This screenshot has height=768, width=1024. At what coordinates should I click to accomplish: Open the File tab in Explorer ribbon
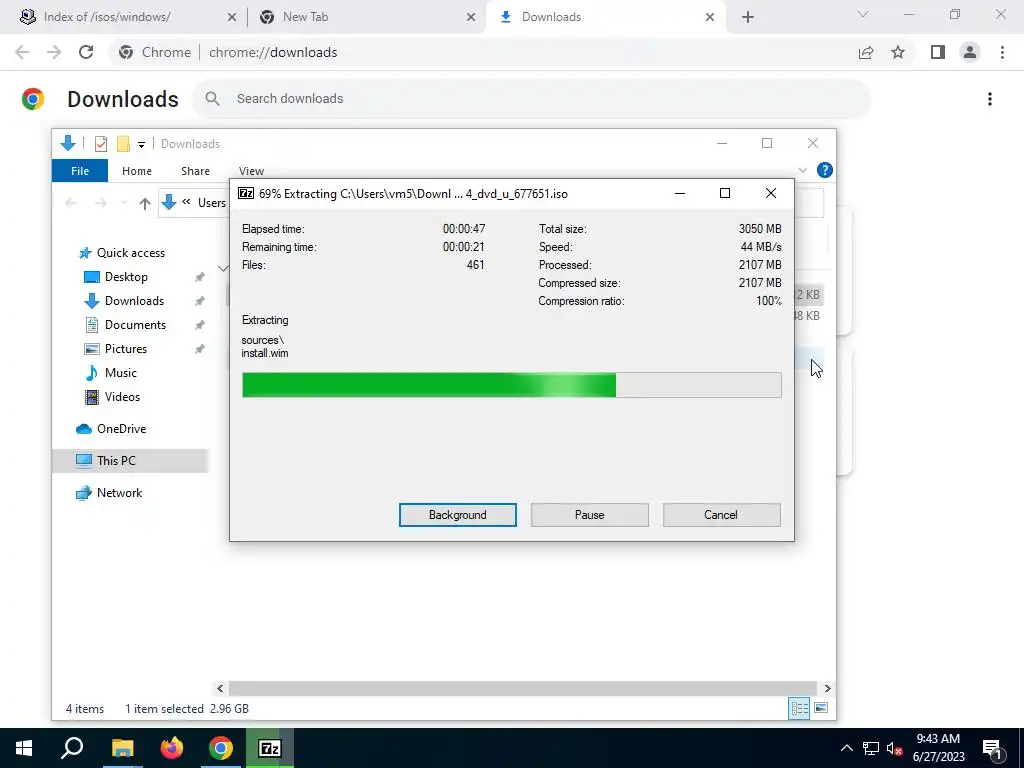point(80,170)
